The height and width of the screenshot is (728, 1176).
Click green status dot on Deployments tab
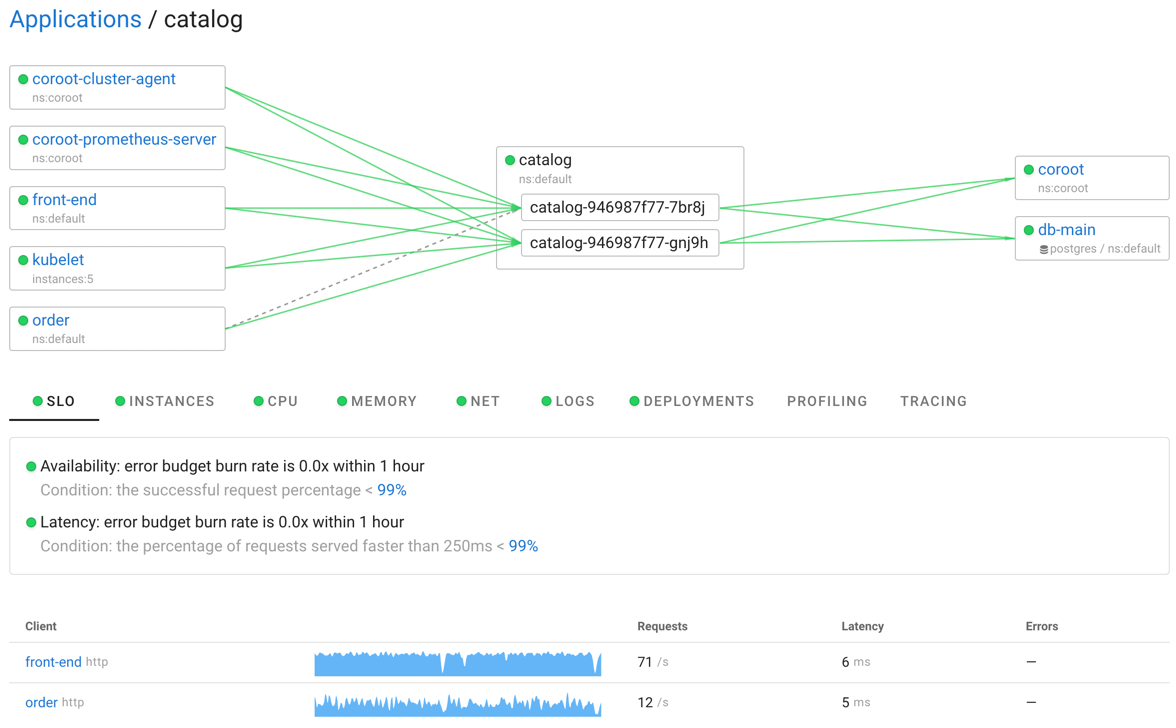pos(634,402)
